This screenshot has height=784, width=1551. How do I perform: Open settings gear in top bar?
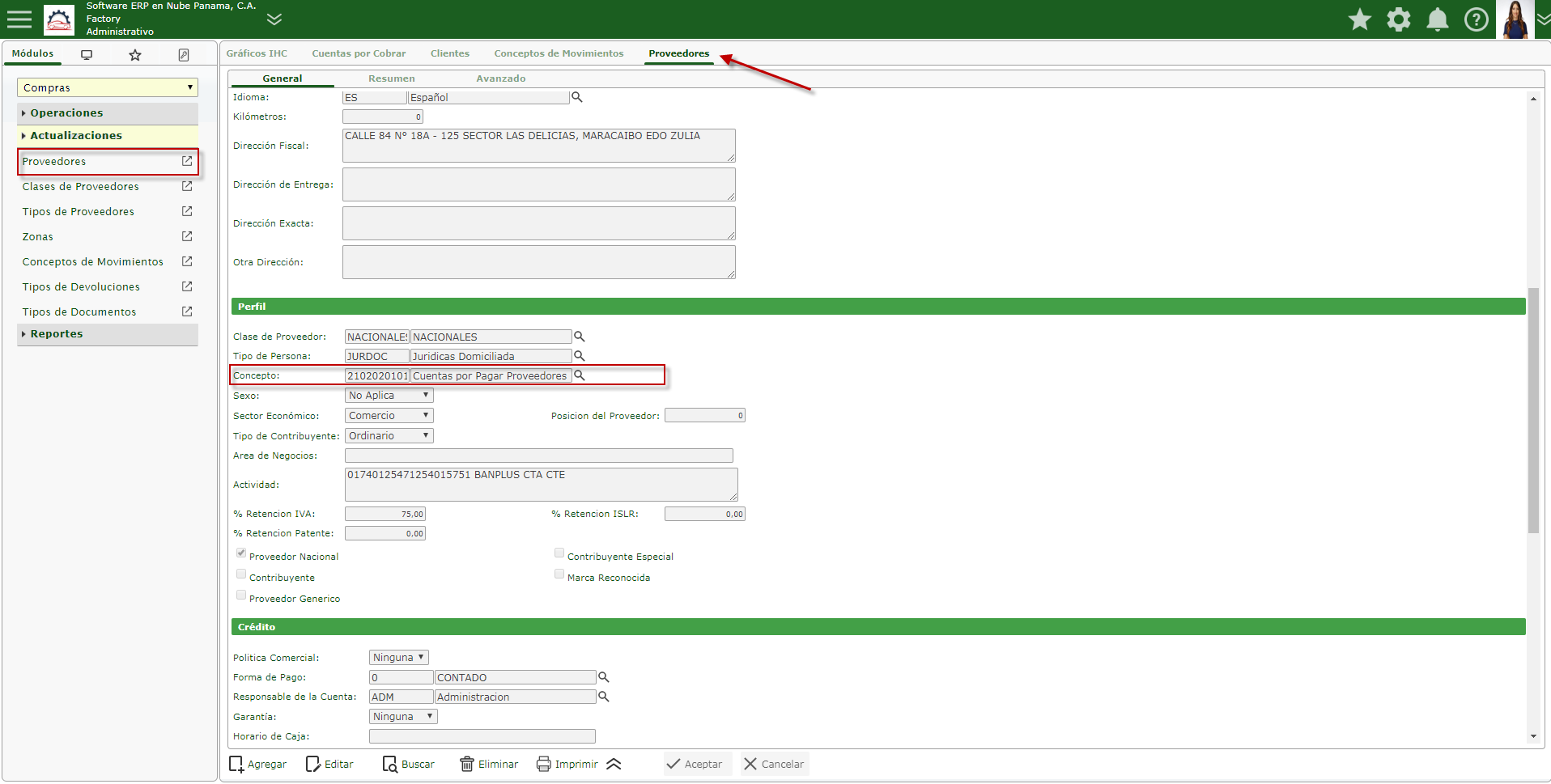[1399, 19]
